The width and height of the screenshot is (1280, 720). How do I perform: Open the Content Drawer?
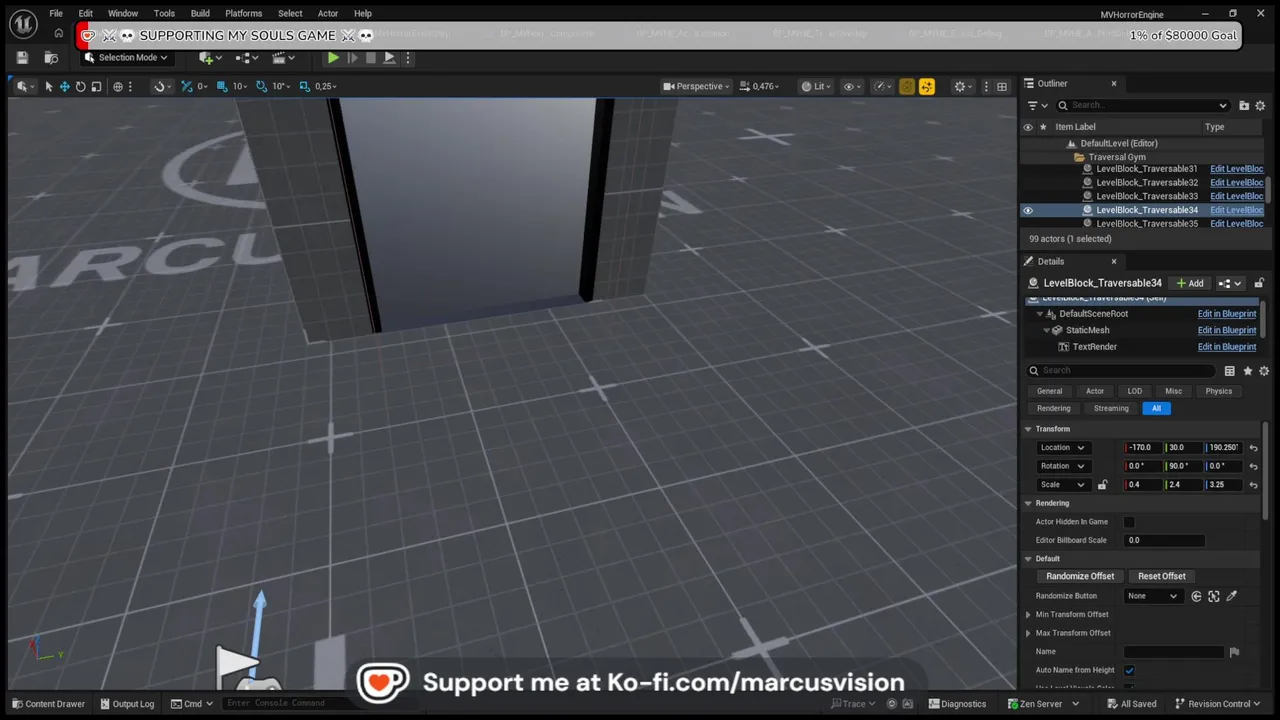46,704
